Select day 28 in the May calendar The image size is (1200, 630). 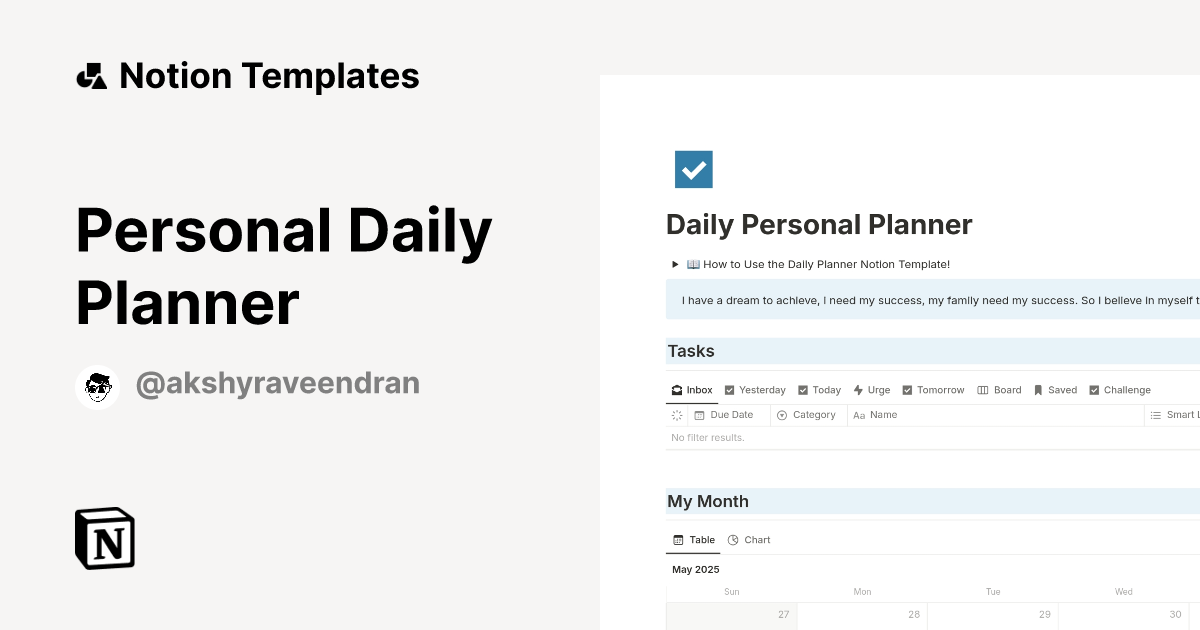tap(913, 614)
